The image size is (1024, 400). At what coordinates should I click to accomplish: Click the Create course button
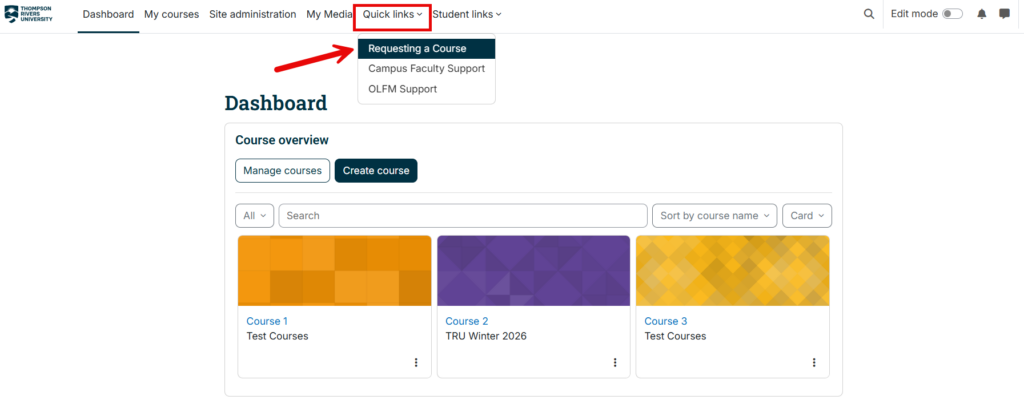tap(376, 171)
